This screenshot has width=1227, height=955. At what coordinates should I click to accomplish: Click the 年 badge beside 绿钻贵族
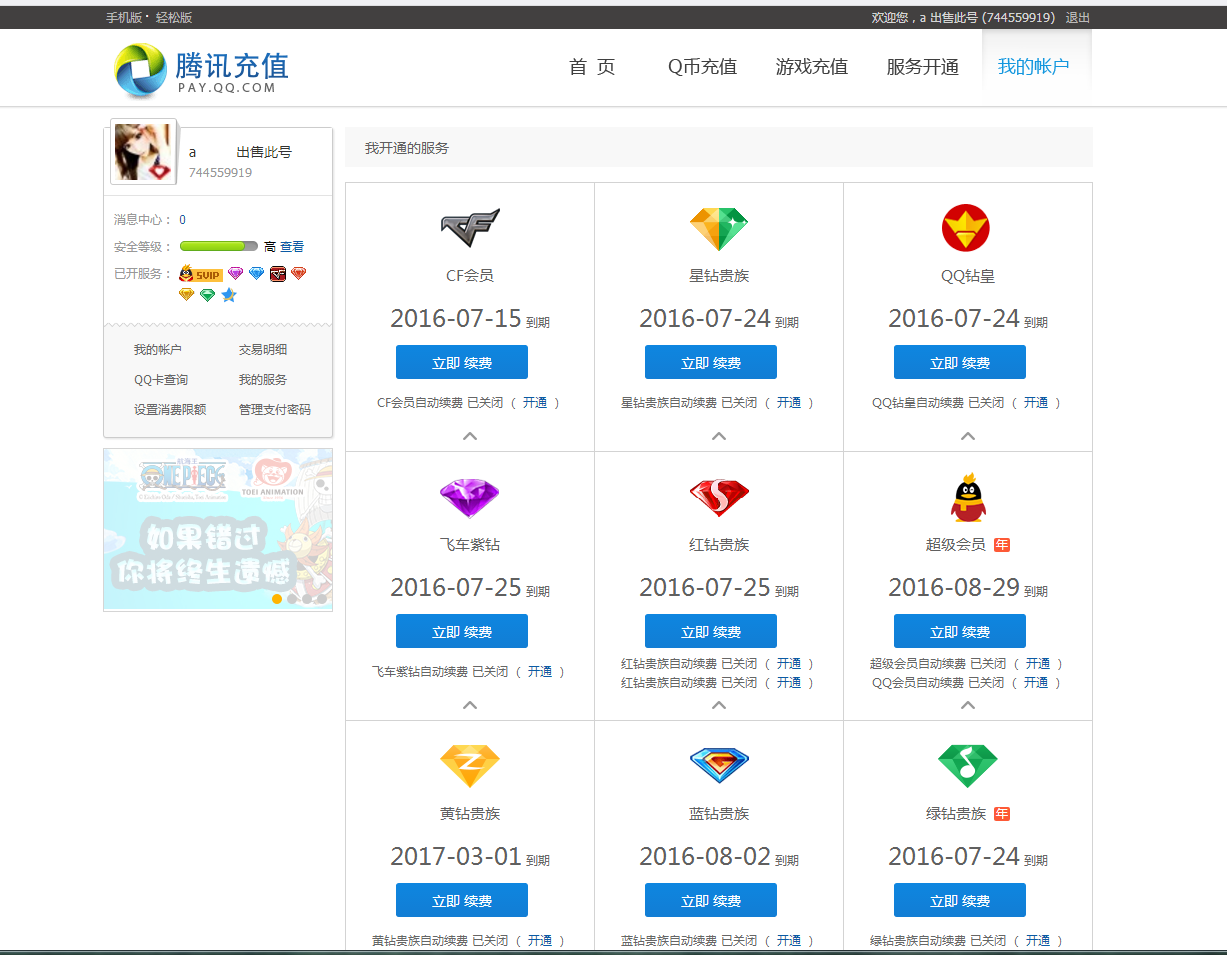tap(1002, 814)
